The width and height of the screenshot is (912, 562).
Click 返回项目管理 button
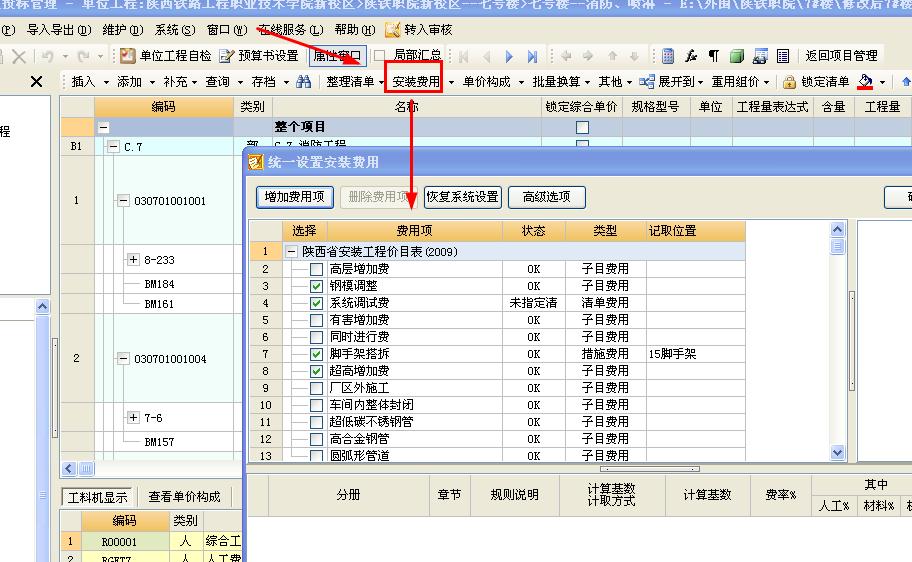pos(841,56)
